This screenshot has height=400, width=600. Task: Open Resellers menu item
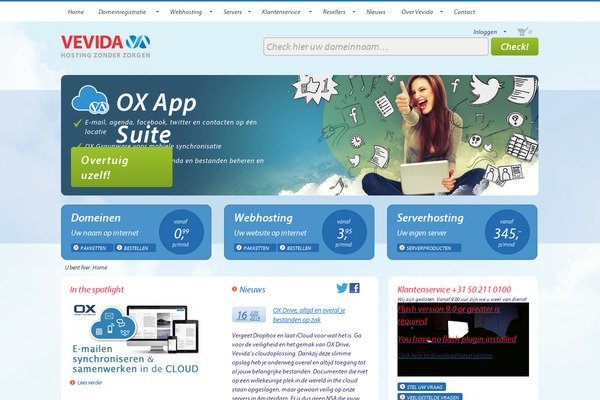334,12
